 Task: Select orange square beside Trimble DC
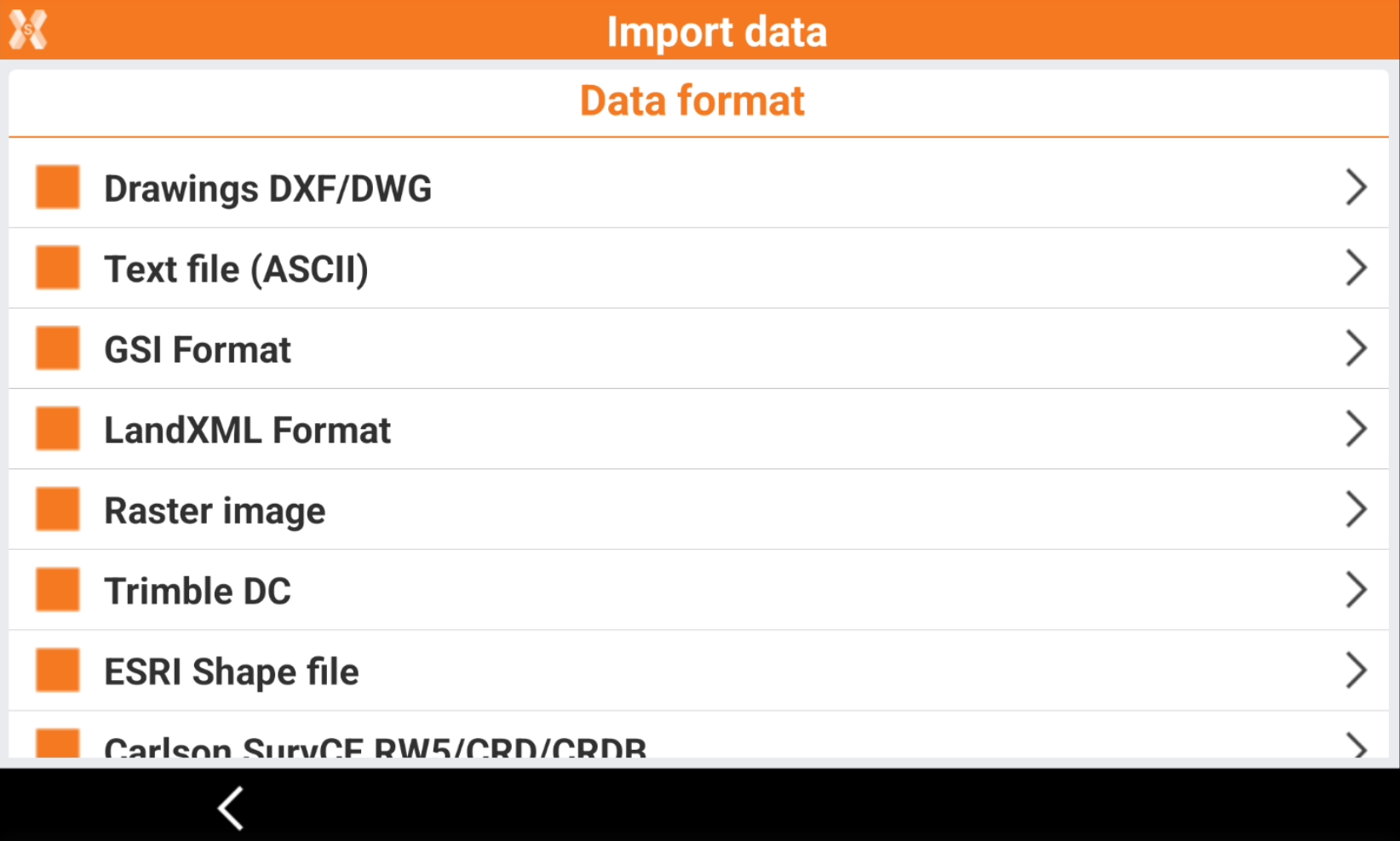[58, 590]
